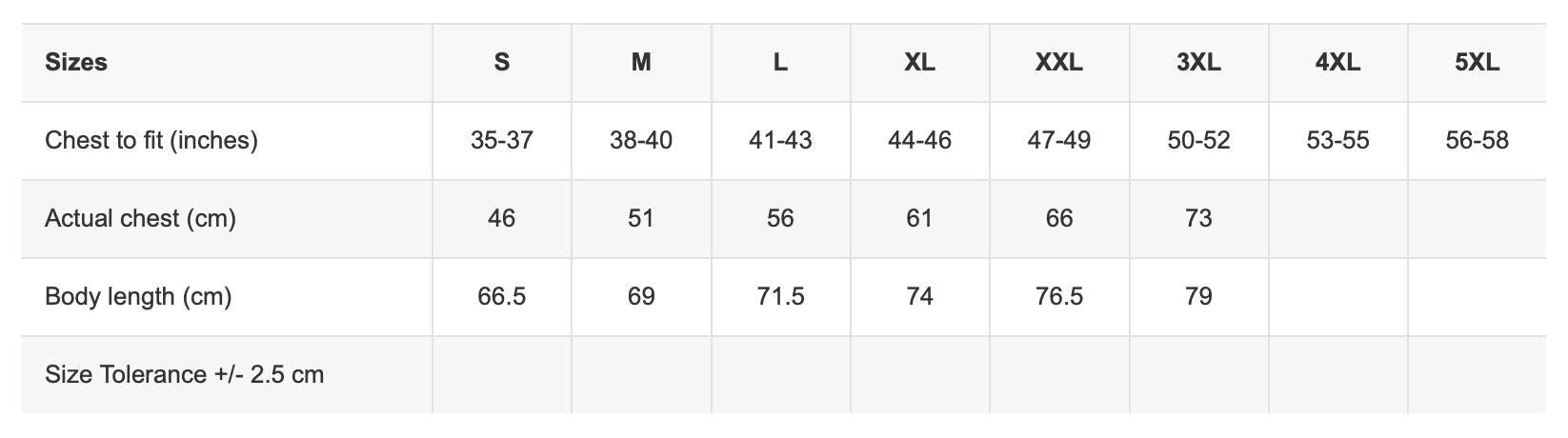Select the M size column header

tap(641, 63)
